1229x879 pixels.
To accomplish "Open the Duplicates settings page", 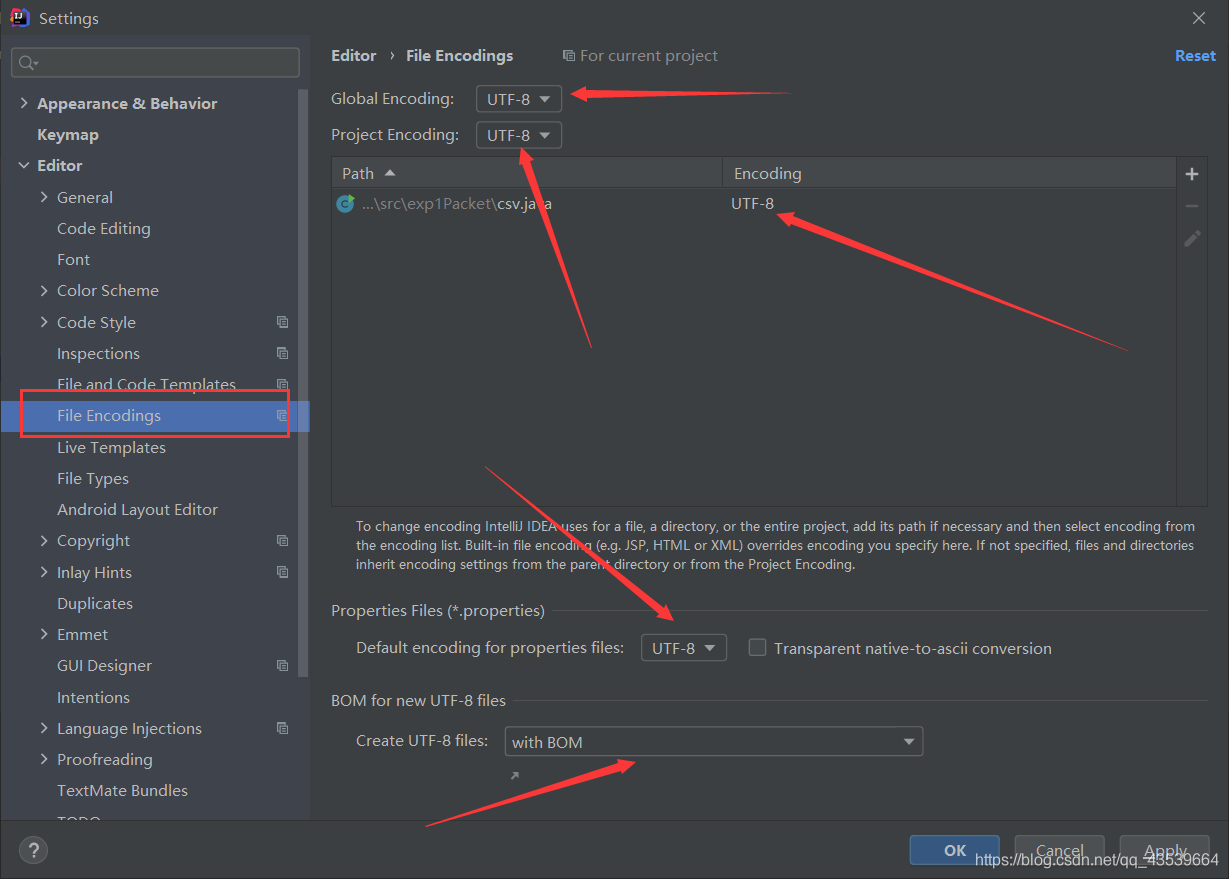I will tap(95, 603).
